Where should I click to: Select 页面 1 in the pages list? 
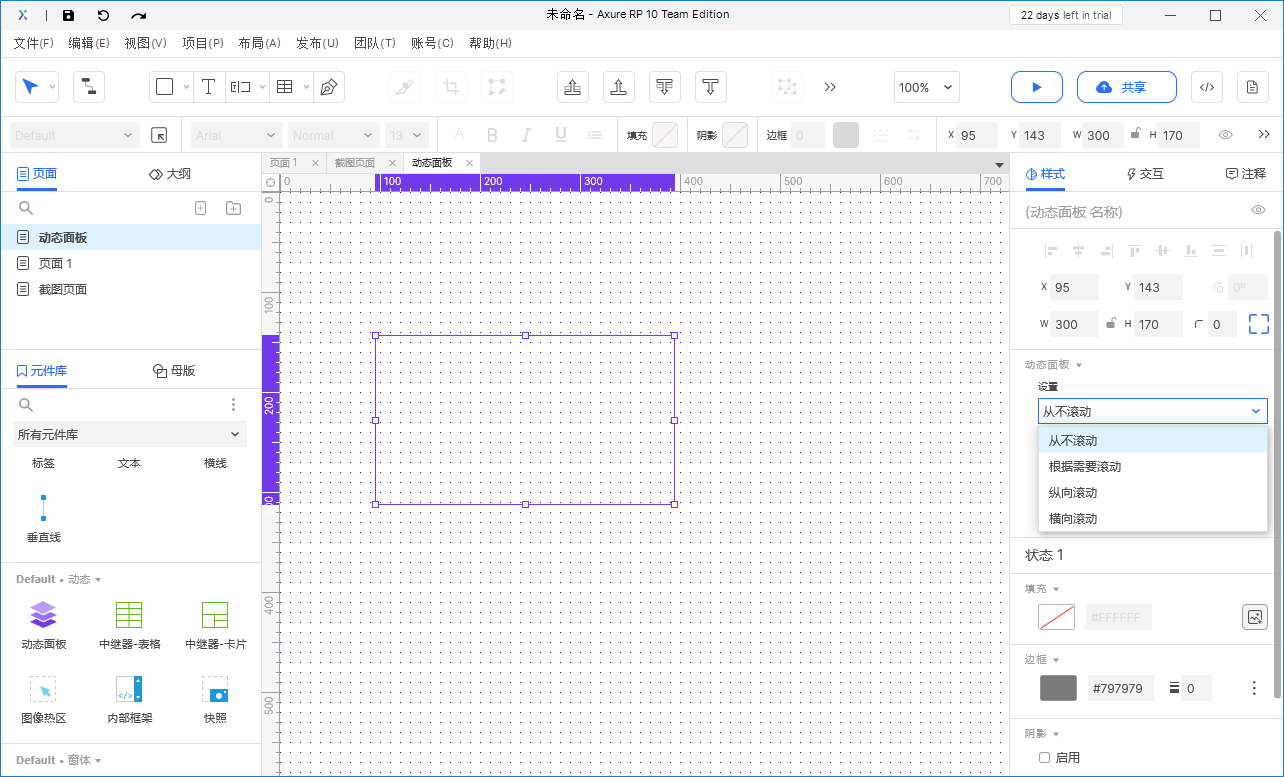130,263
